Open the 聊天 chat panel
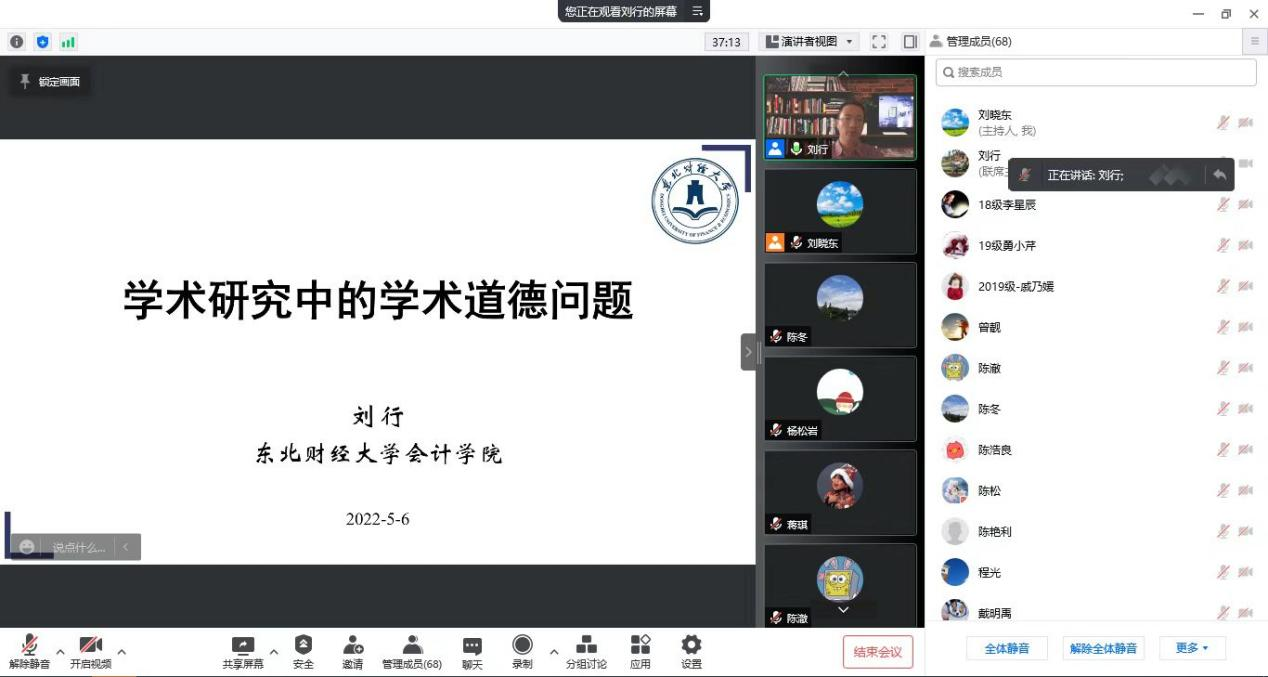The height and width of the screenshot is (677, 1268). (x=471, y=651)
